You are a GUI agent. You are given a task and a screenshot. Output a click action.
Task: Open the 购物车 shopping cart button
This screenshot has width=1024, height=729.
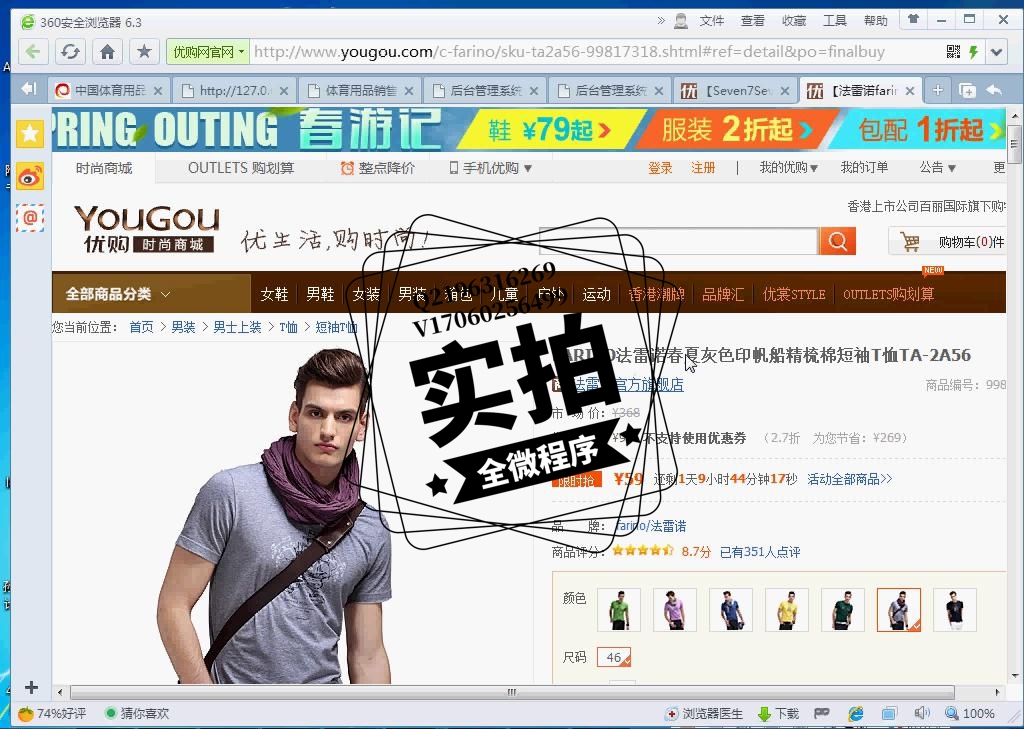tap(947, 242)
